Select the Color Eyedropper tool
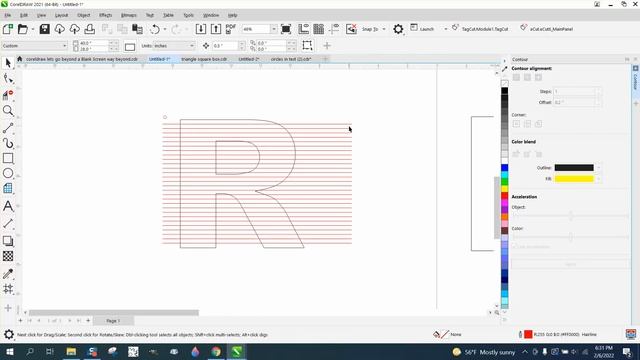Image resolution: width=640 pixels, height=360 pixels. click(8, 273)
